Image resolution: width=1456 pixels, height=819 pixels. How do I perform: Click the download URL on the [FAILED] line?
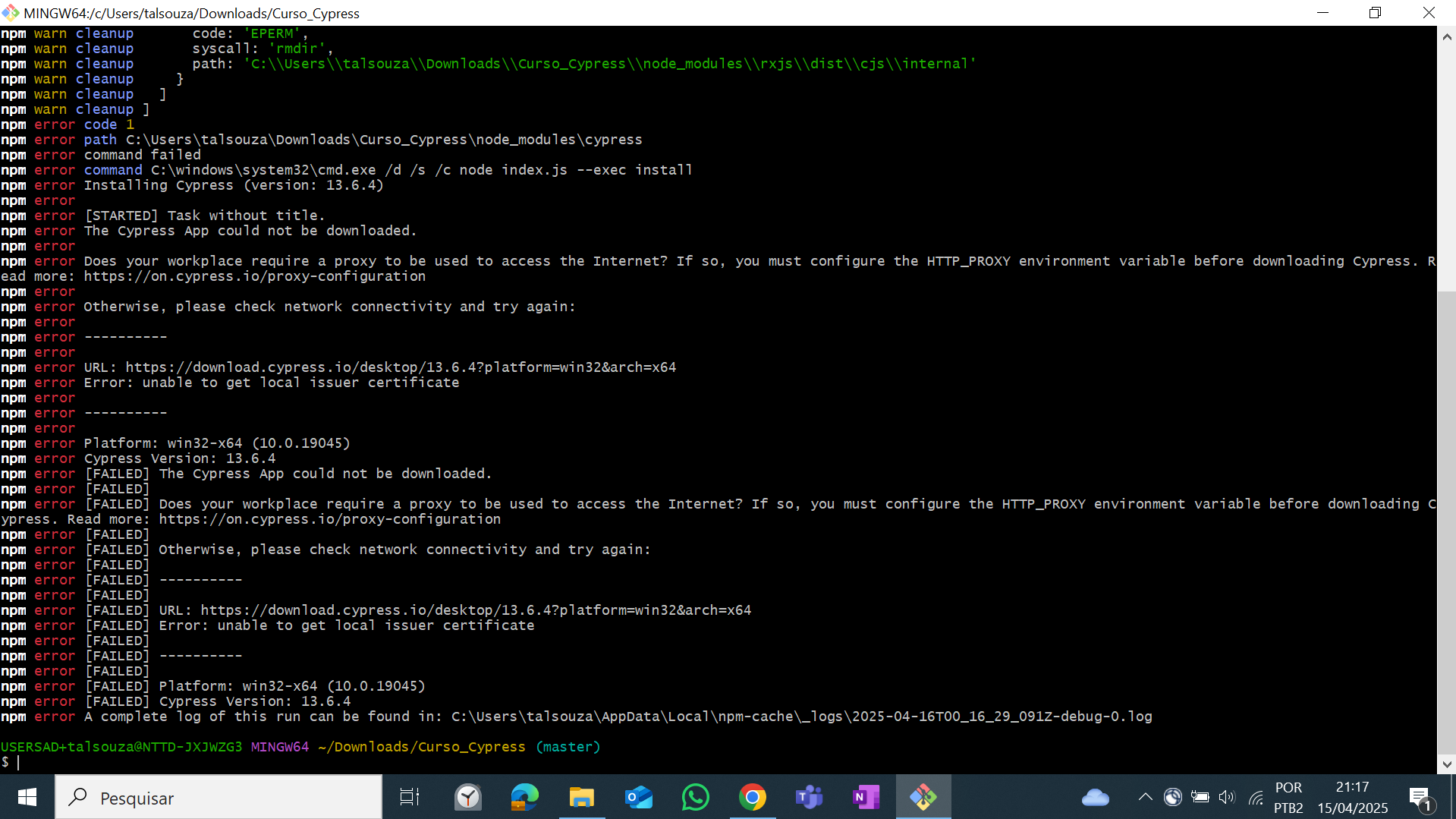pyautogui.click(x=476, y=610)
